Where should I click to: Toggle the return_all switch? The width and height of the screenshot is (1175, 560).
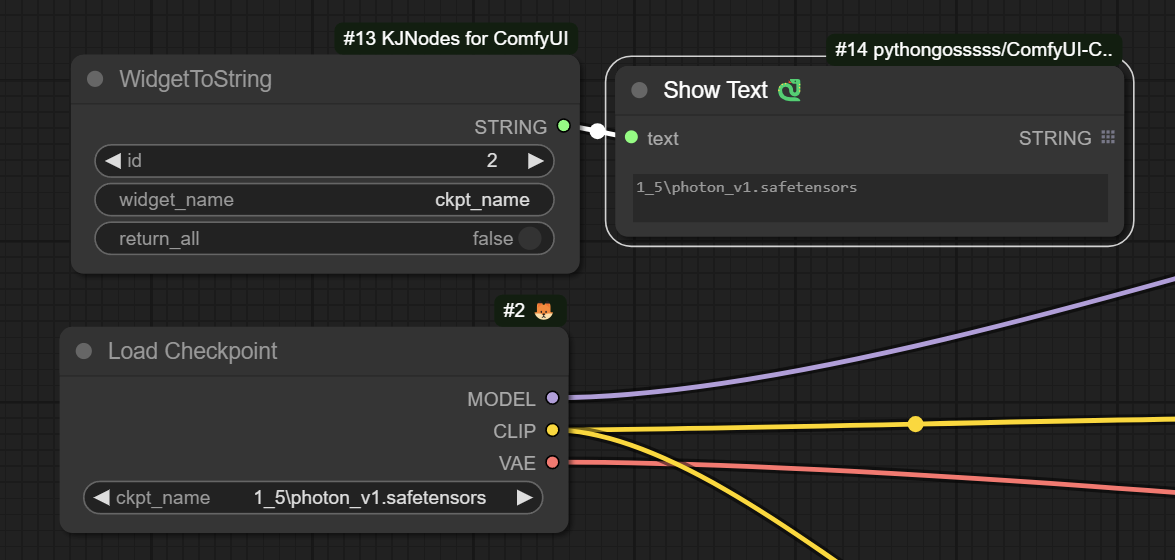529,239
